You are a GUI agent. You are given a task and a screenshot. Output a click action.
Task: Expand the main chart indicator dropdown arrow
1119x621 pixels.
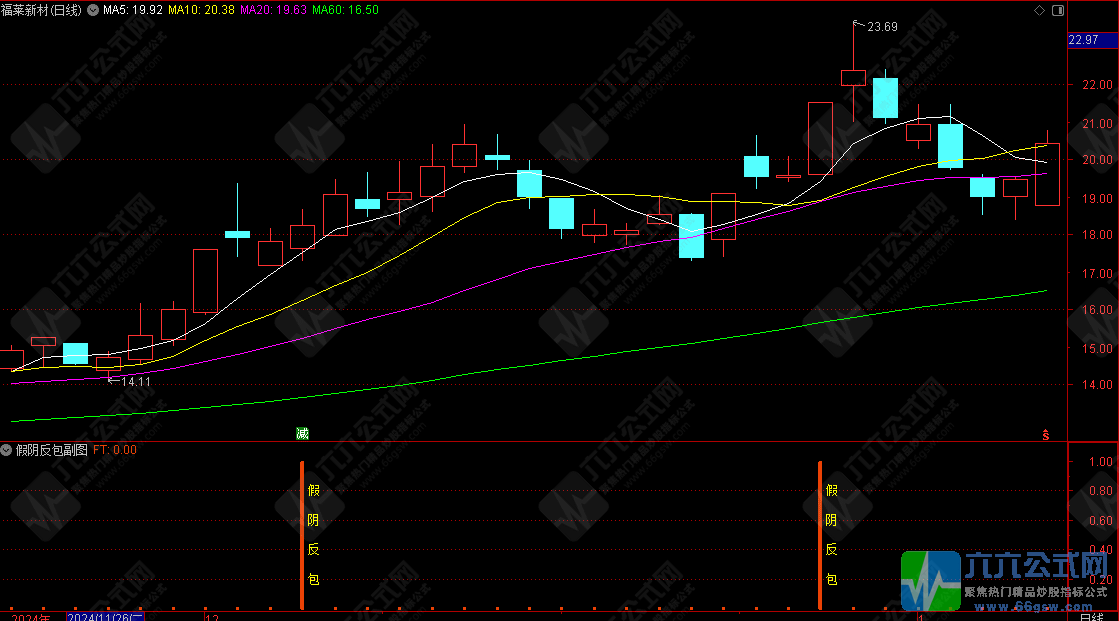(93, 10)
